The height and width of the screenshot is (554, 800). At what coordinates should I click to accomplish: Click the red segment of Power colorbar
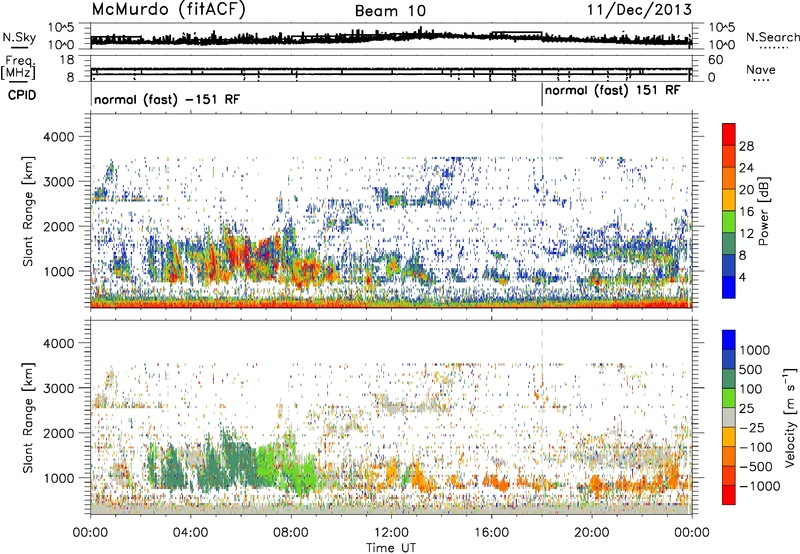point(729,135)
